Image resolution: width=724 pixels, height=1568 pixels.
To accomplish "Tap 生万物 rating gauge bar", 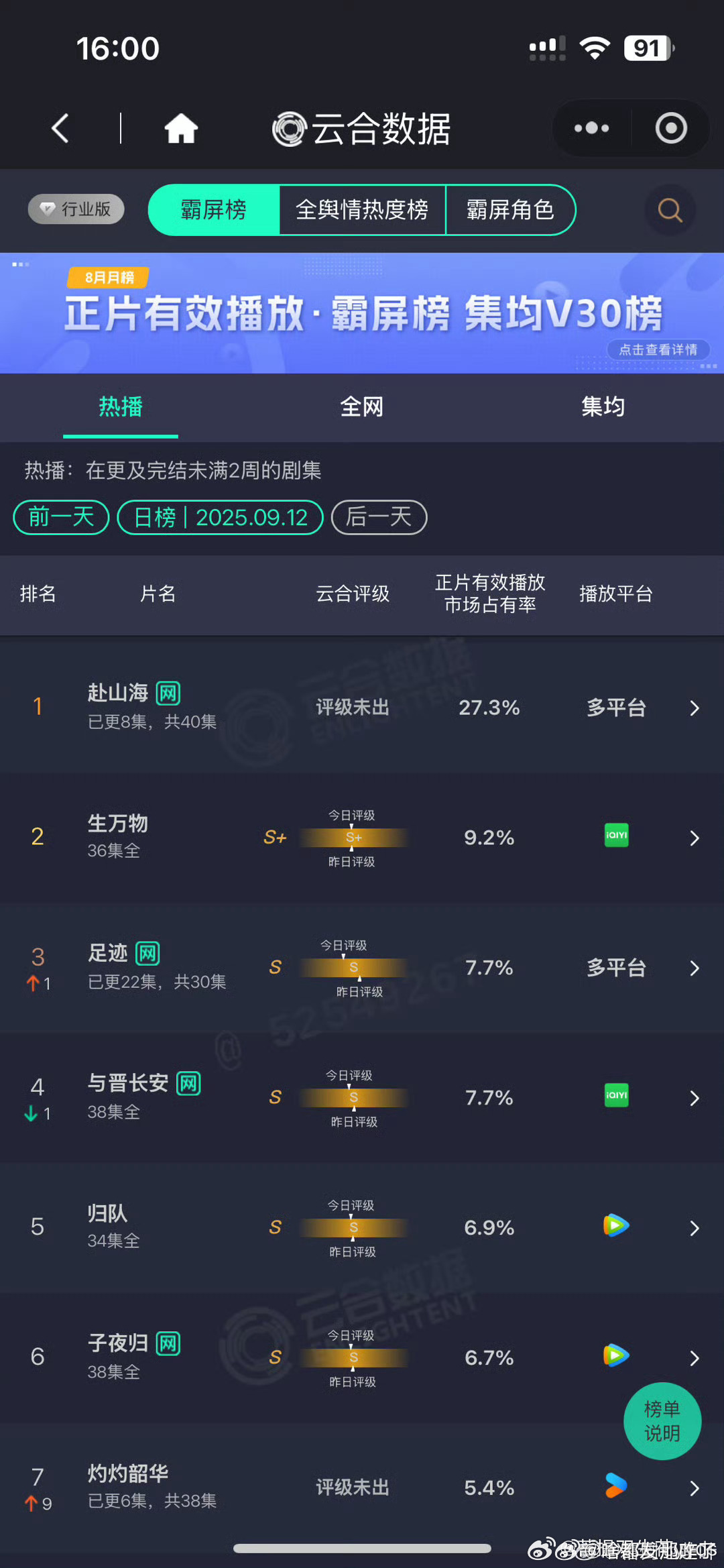I will pos(353,838).
